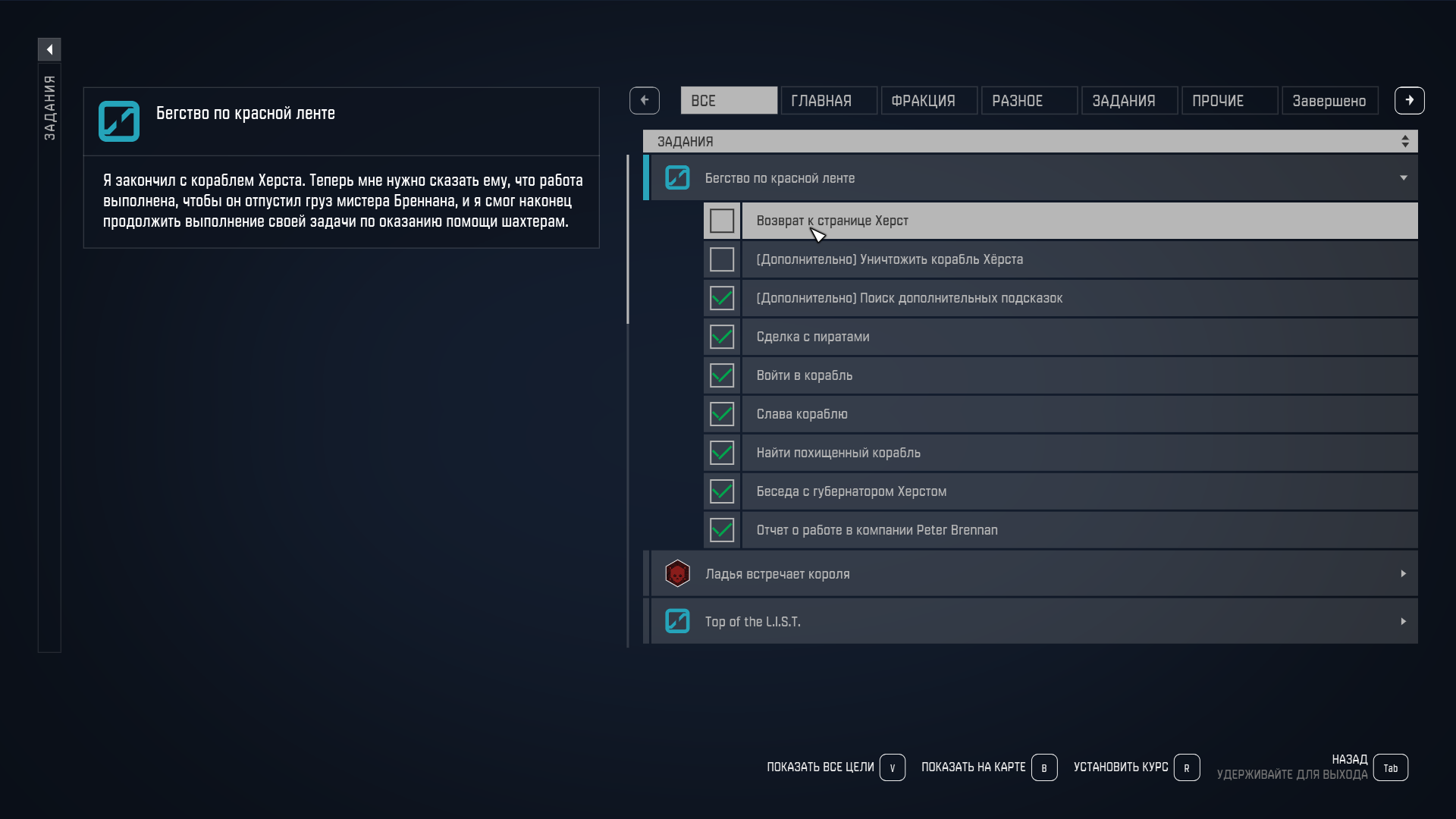Expand the 'Ладья встречает короля' quest

tap(1403, 573)
